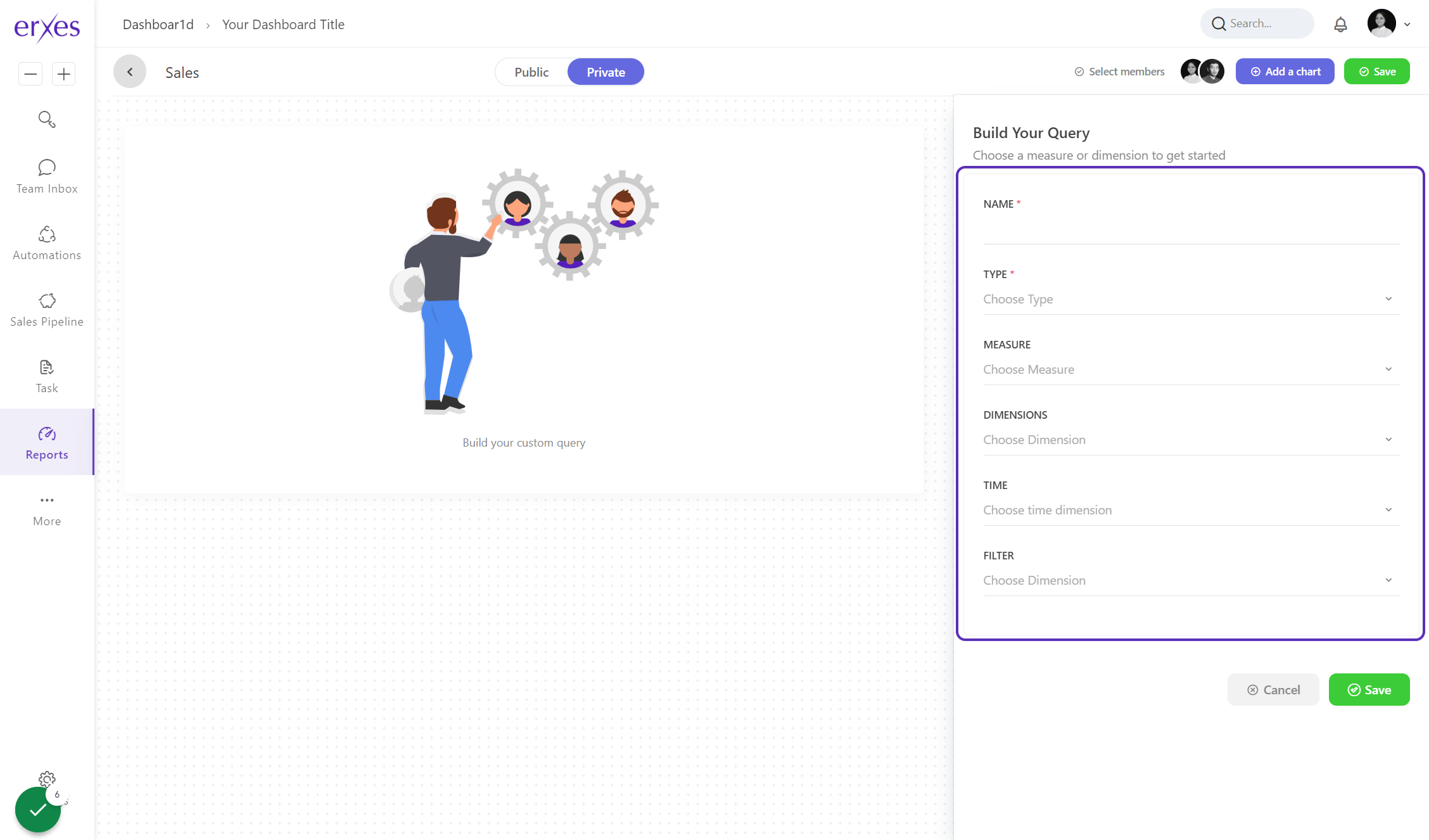Expand the Dimensions dropdown
The width and height of the screenshot is (1429, 840).
click(1191, 440)
